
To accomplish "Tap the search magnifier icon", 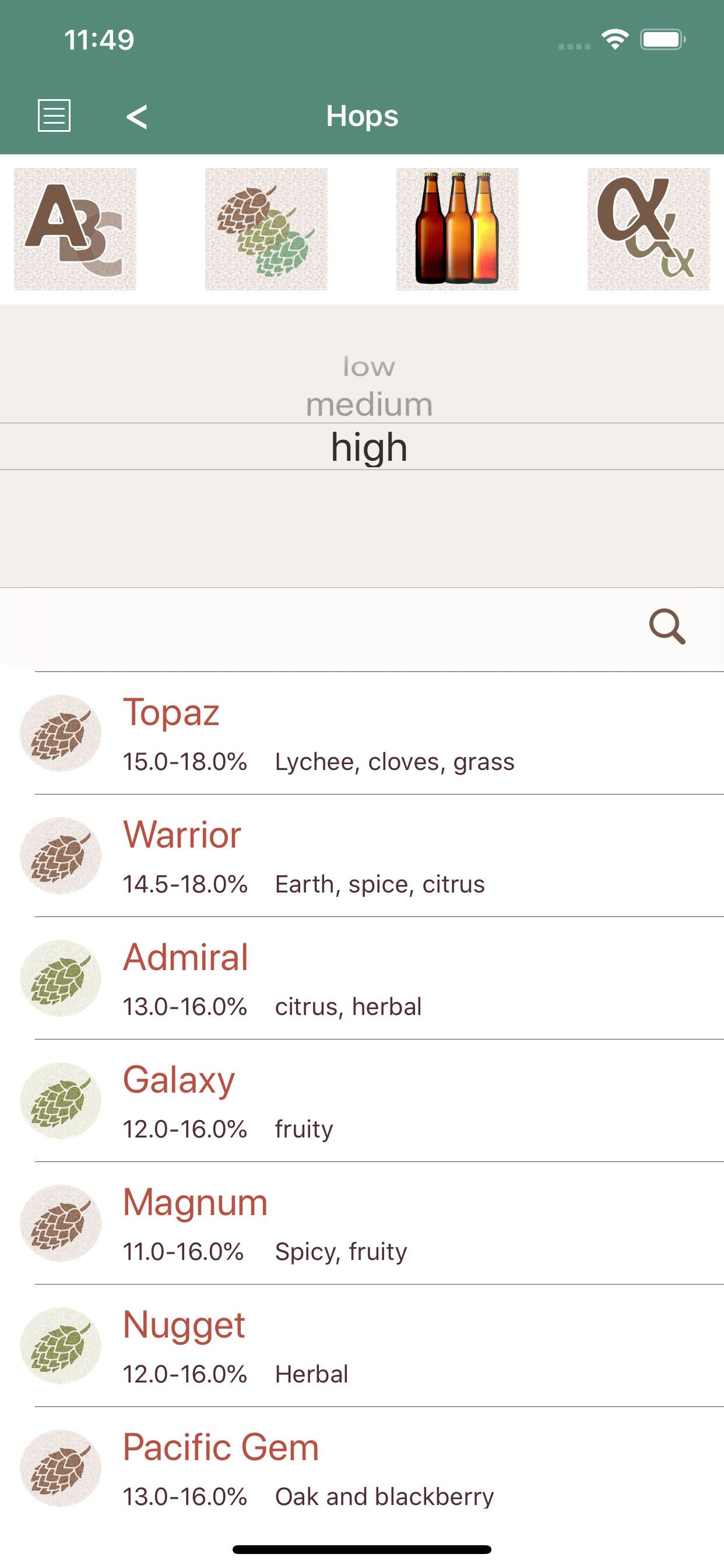I will point(667,626).
